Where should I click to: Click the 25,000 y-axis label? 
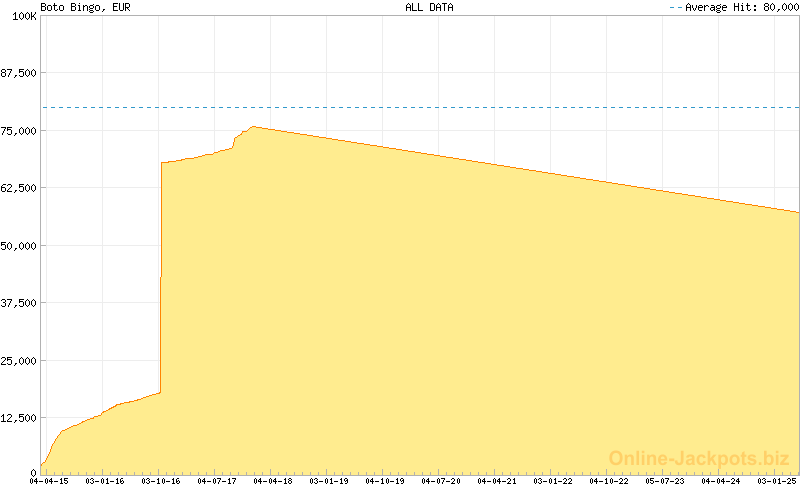click(x=19, y=361)
